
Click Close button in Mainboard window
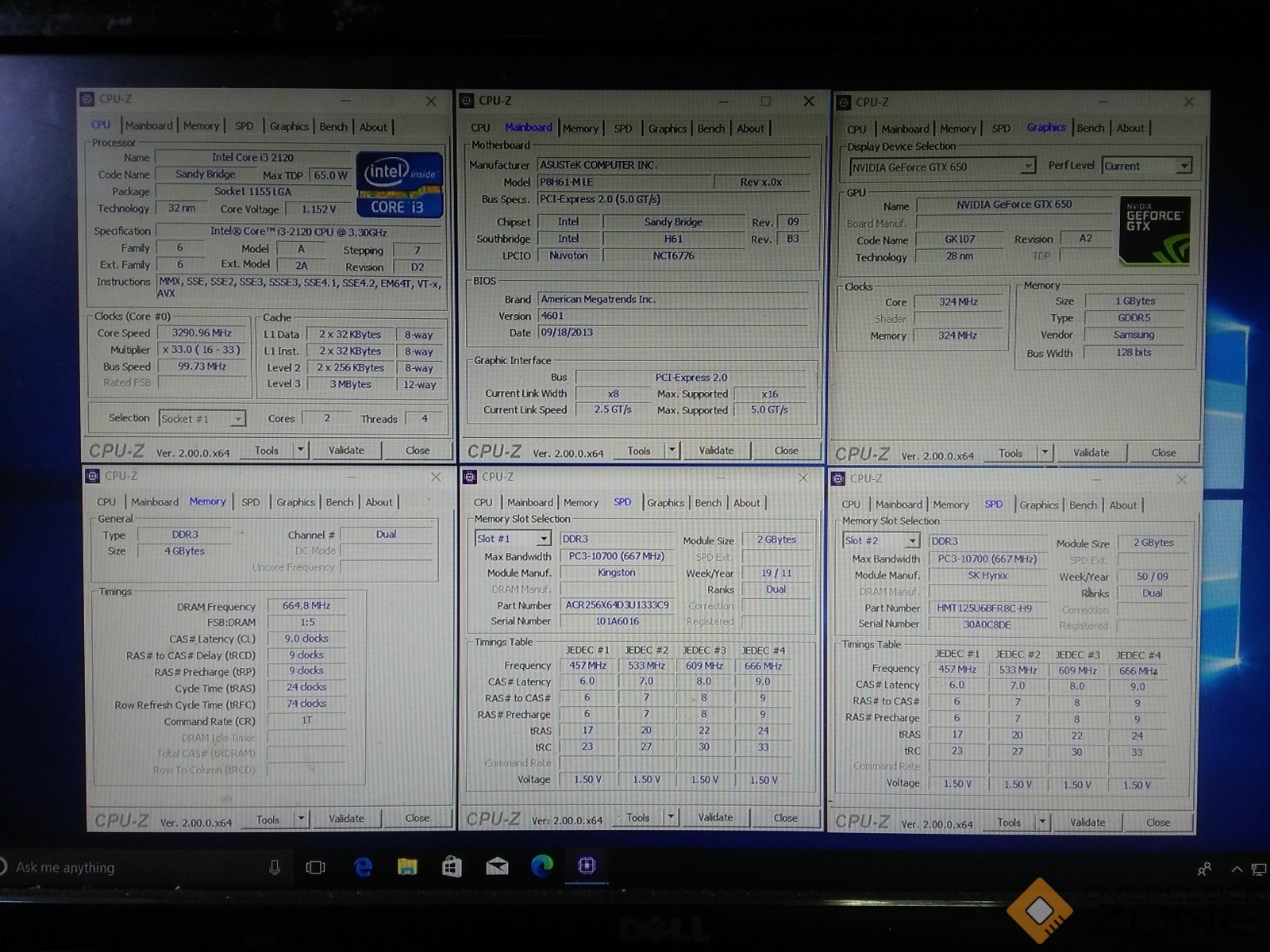point(786,451)
